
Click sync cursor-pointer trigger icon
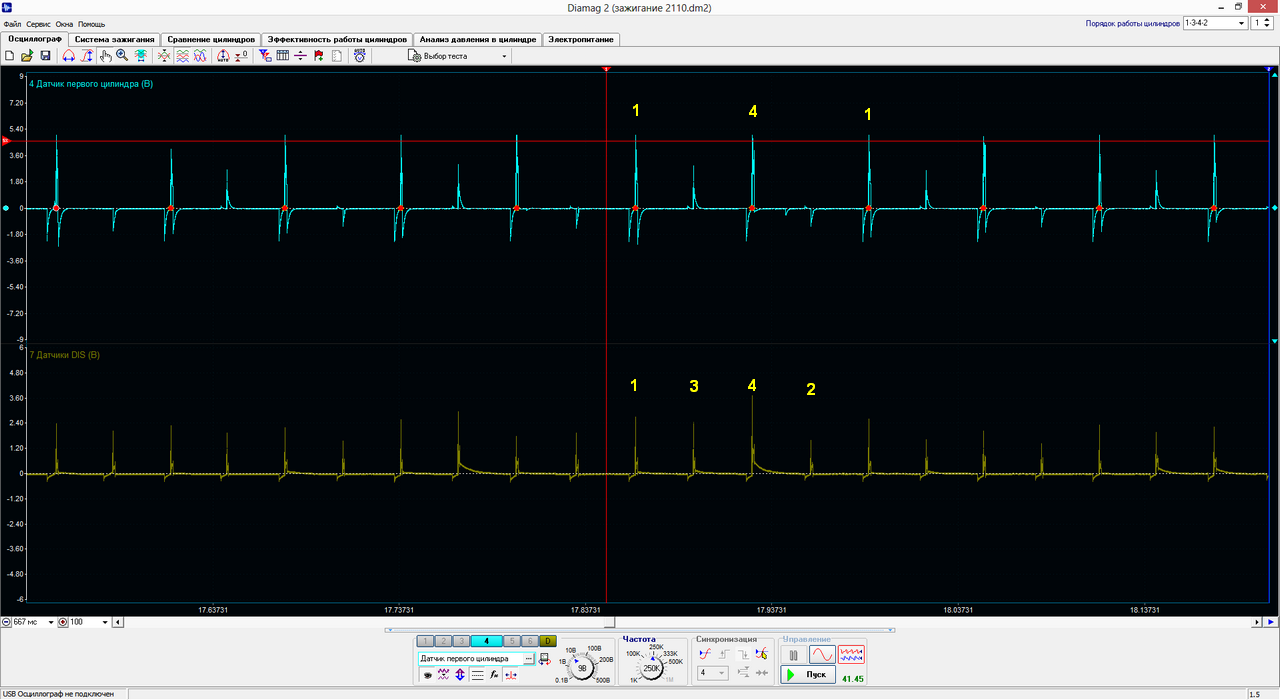pos(762,654)
